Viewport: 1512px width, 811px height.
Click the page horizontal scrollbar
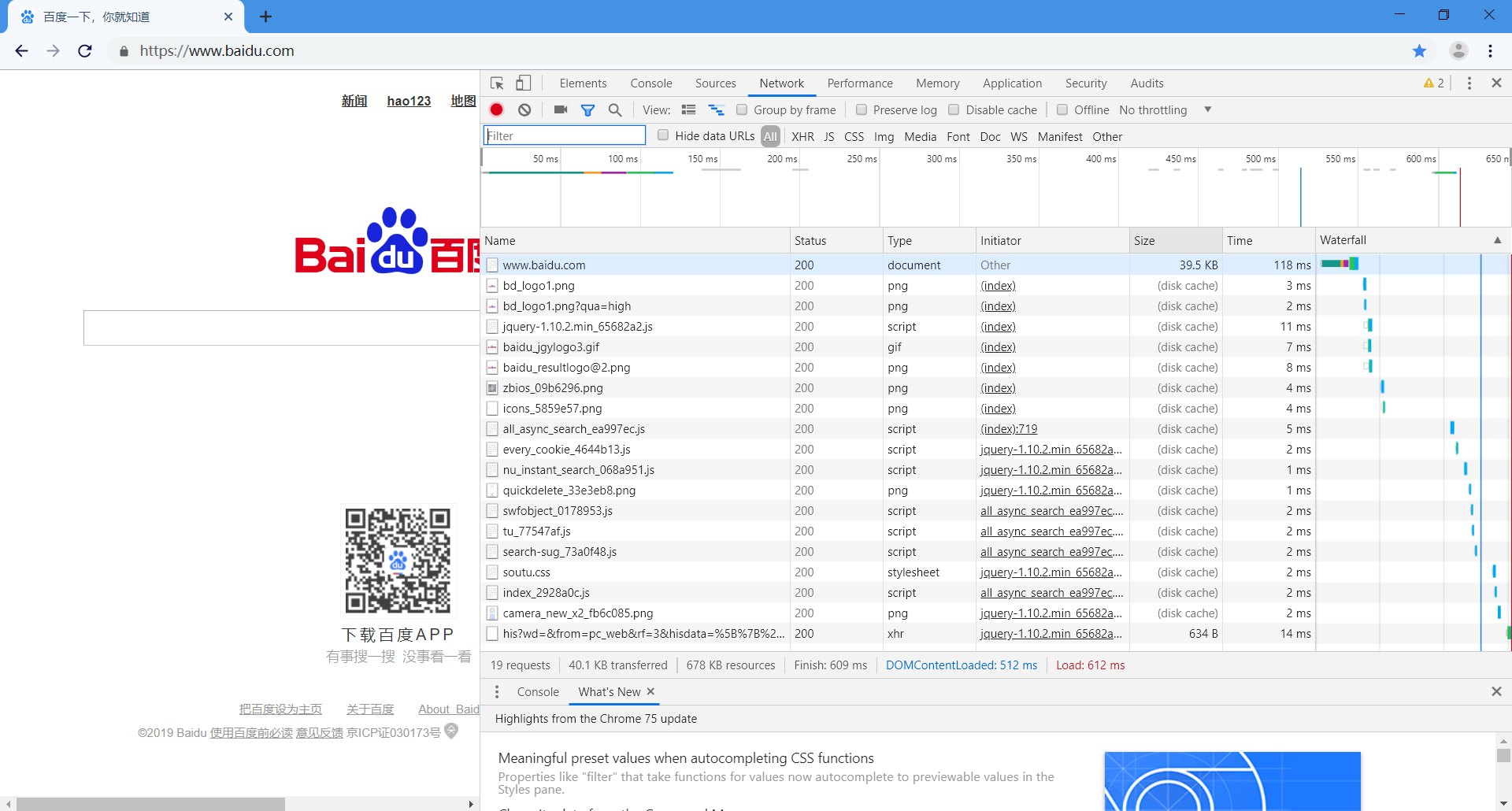click(150, 804)
